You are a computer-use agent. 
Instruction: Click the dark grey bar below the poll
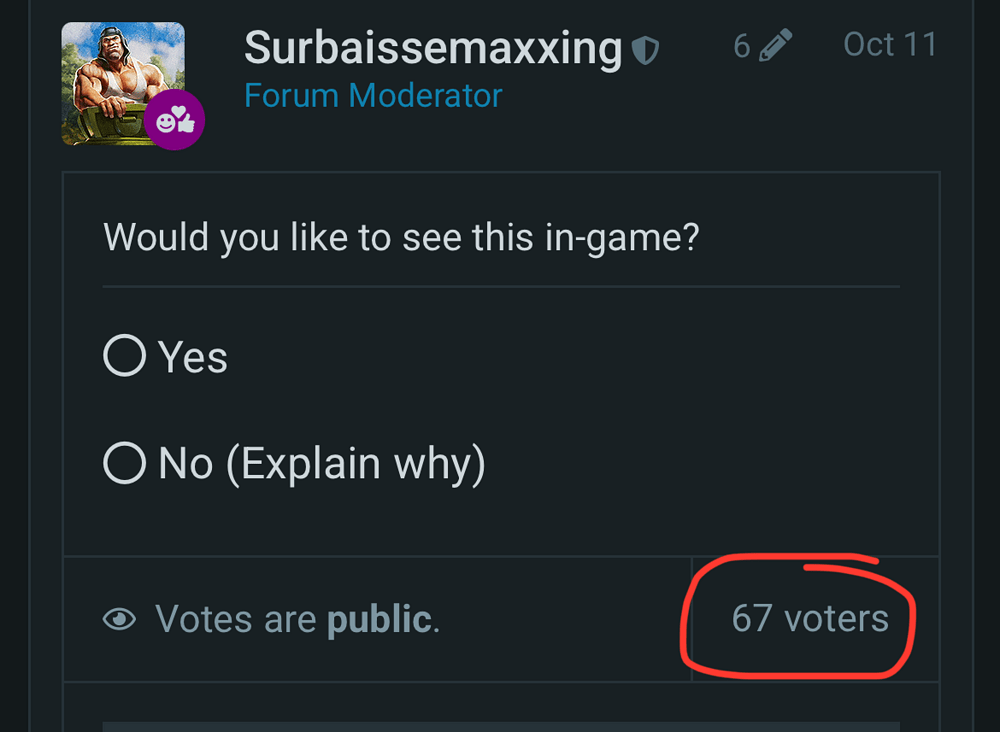pos(500,725)
